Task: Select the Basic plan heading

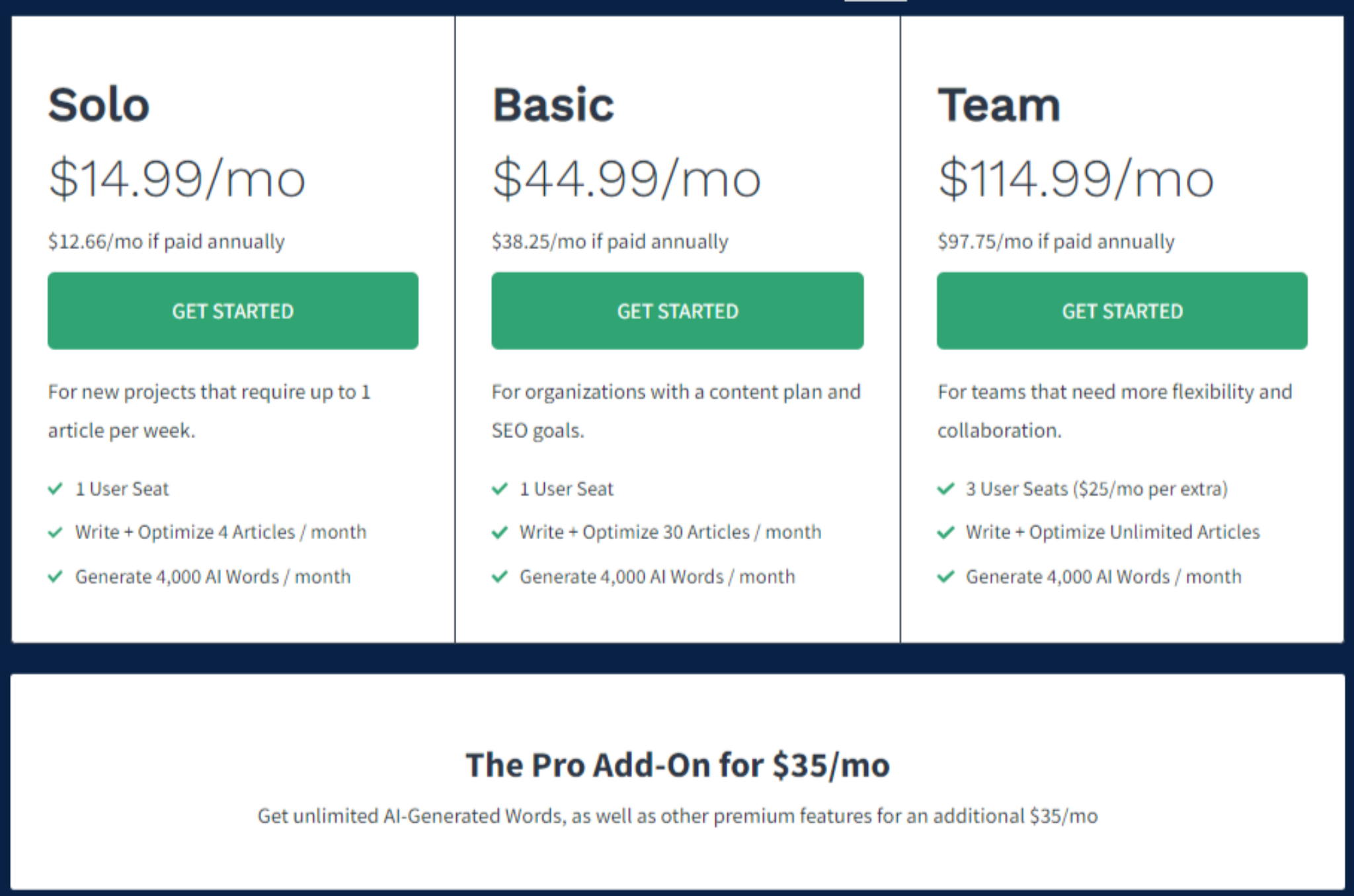Action: click(x=553, y=105)
